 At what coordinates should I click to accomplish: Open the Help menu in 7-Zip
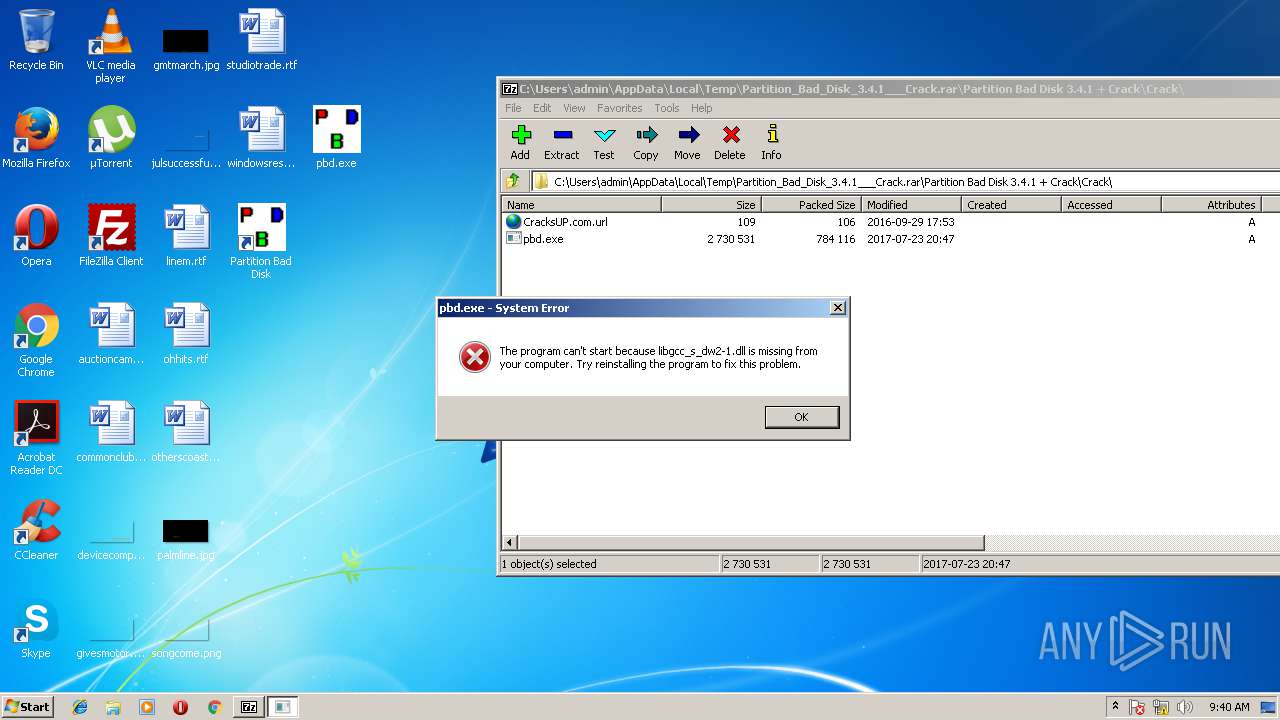click(702, 108)
